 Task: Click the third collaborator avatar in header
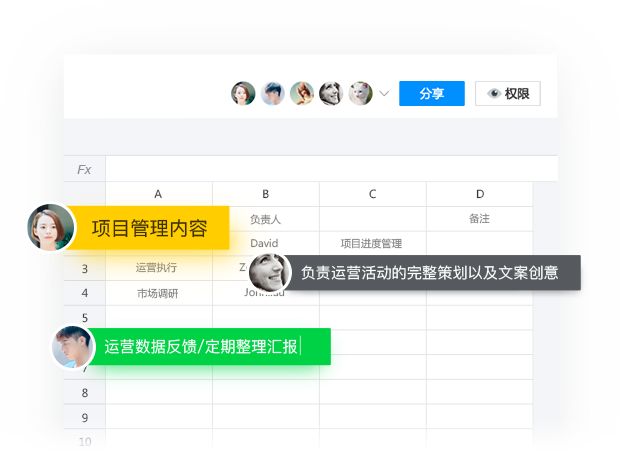coord(301,94)
